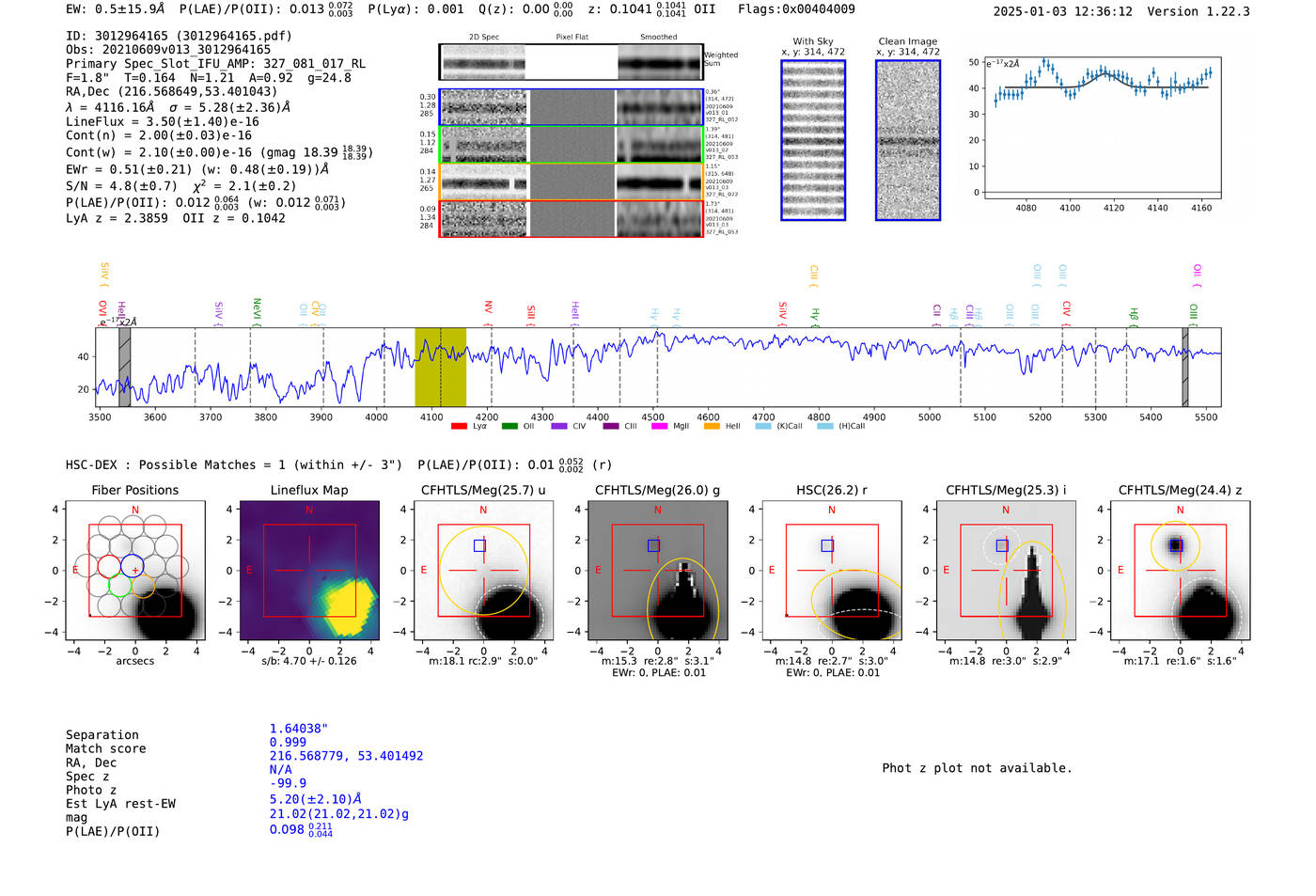
Task: Select the blue-bordered 2D spectrum row
Action: pos(571,107)
